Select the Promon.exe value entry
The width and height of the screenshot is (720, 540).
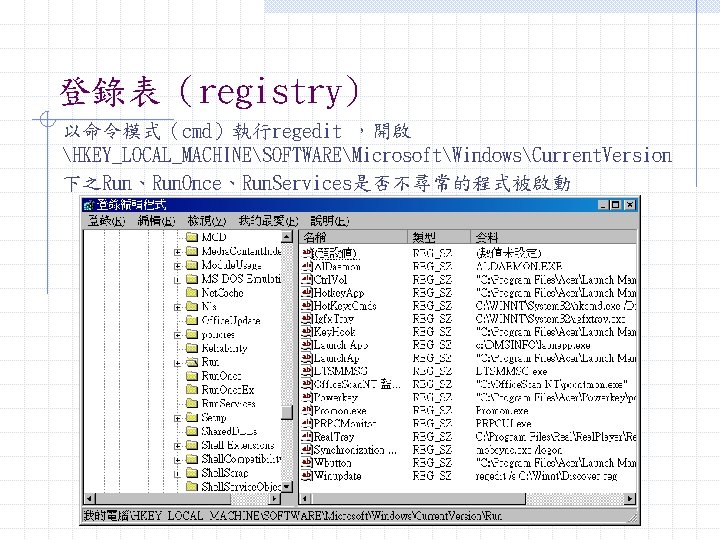[x=340, y=410]
